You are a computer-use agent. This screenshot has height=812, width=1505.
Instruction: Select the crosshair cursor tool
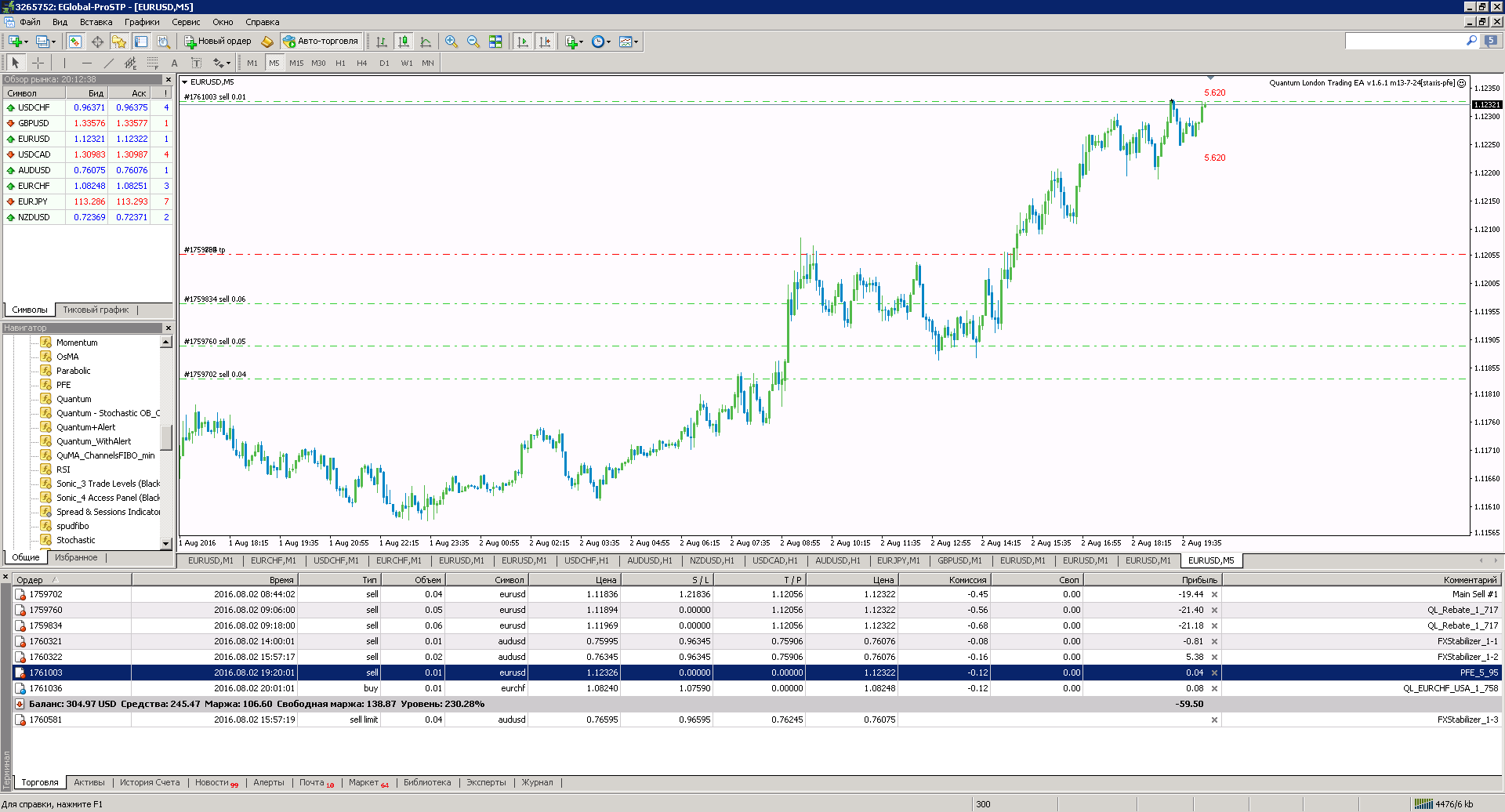point(38,63)
